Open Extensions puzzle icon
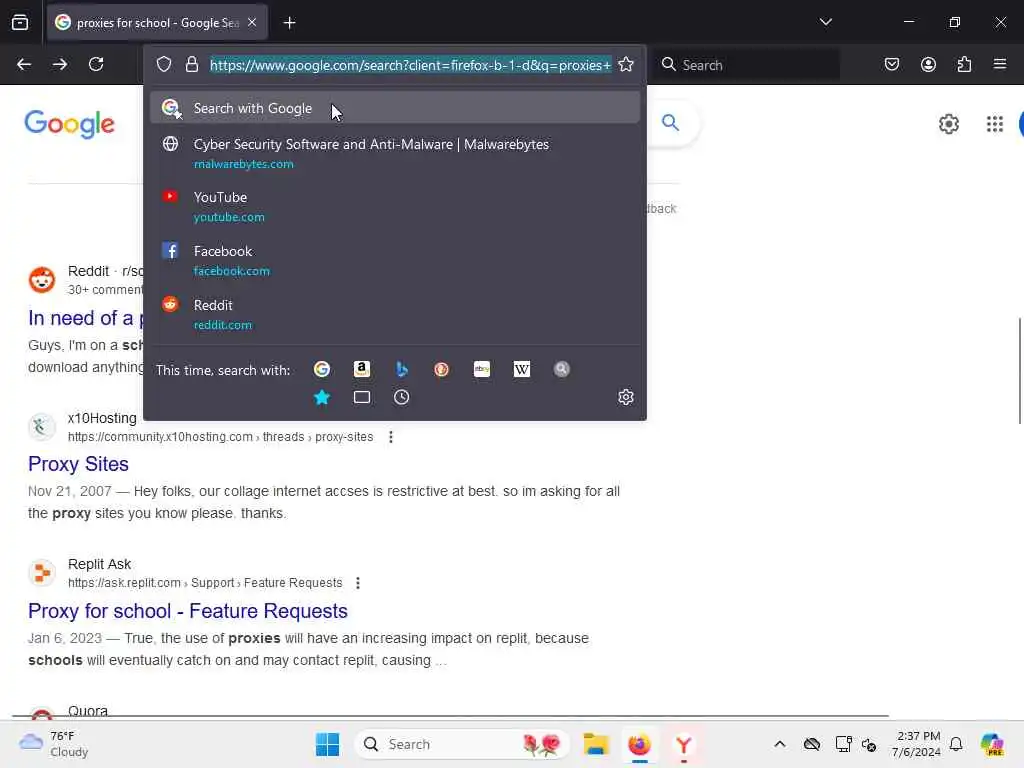The width and height of the screenshot is (1024, 768). (x=964, y=64)
